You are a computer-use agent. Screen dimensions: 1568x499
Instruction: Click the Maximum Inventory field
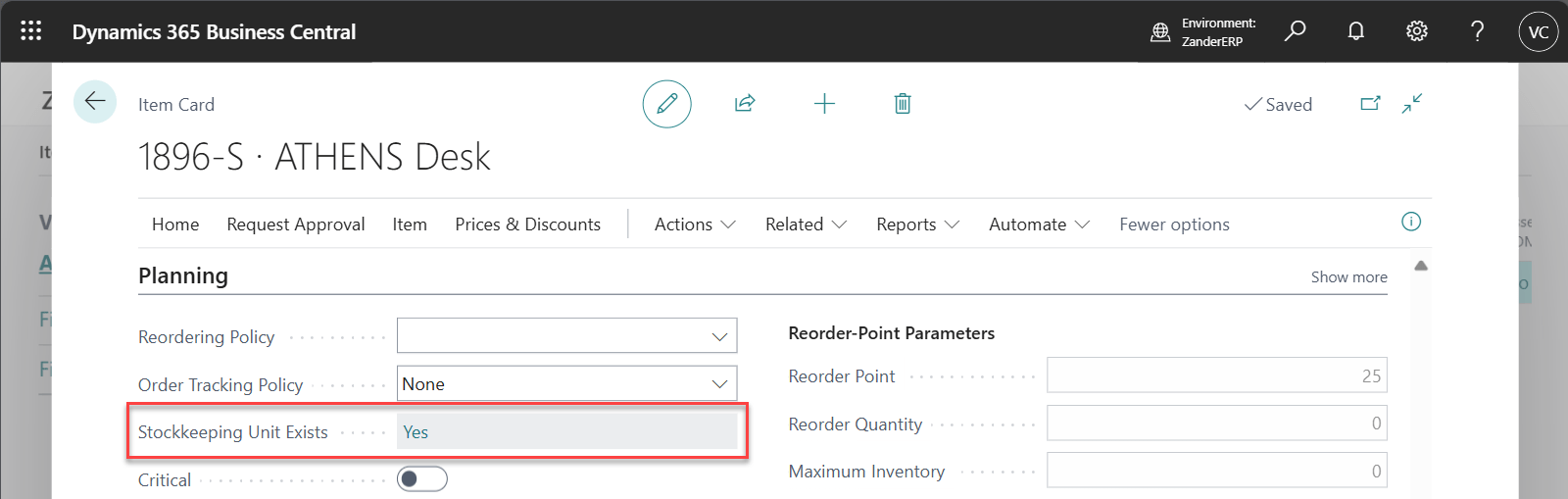[1216, 471]
